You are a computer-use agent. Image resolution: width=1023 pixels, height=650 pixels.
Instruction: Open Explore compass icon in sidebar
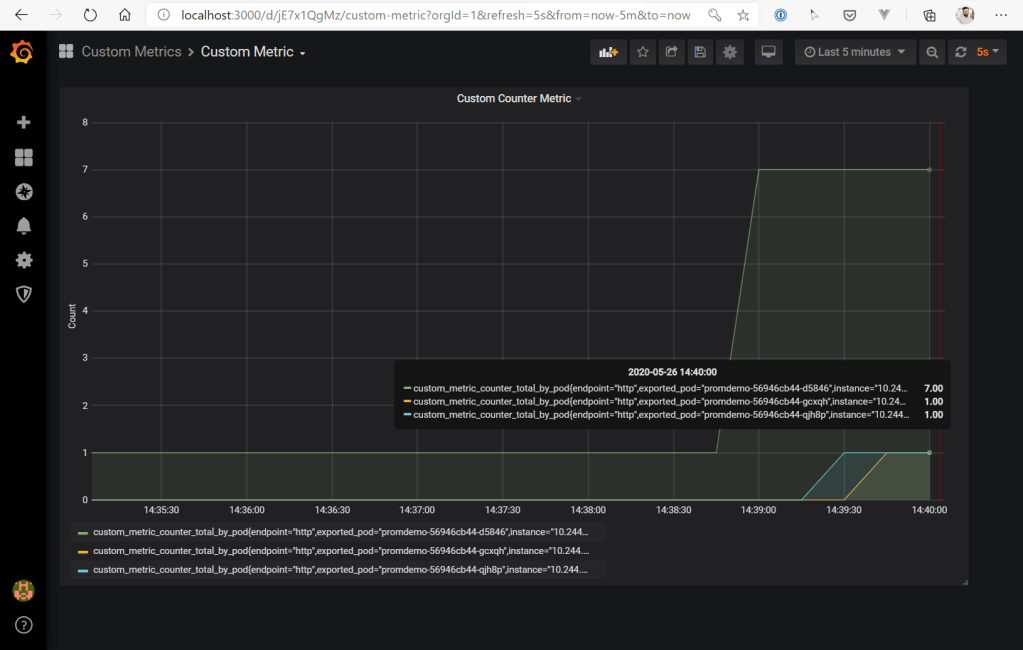tap(24, 191)
